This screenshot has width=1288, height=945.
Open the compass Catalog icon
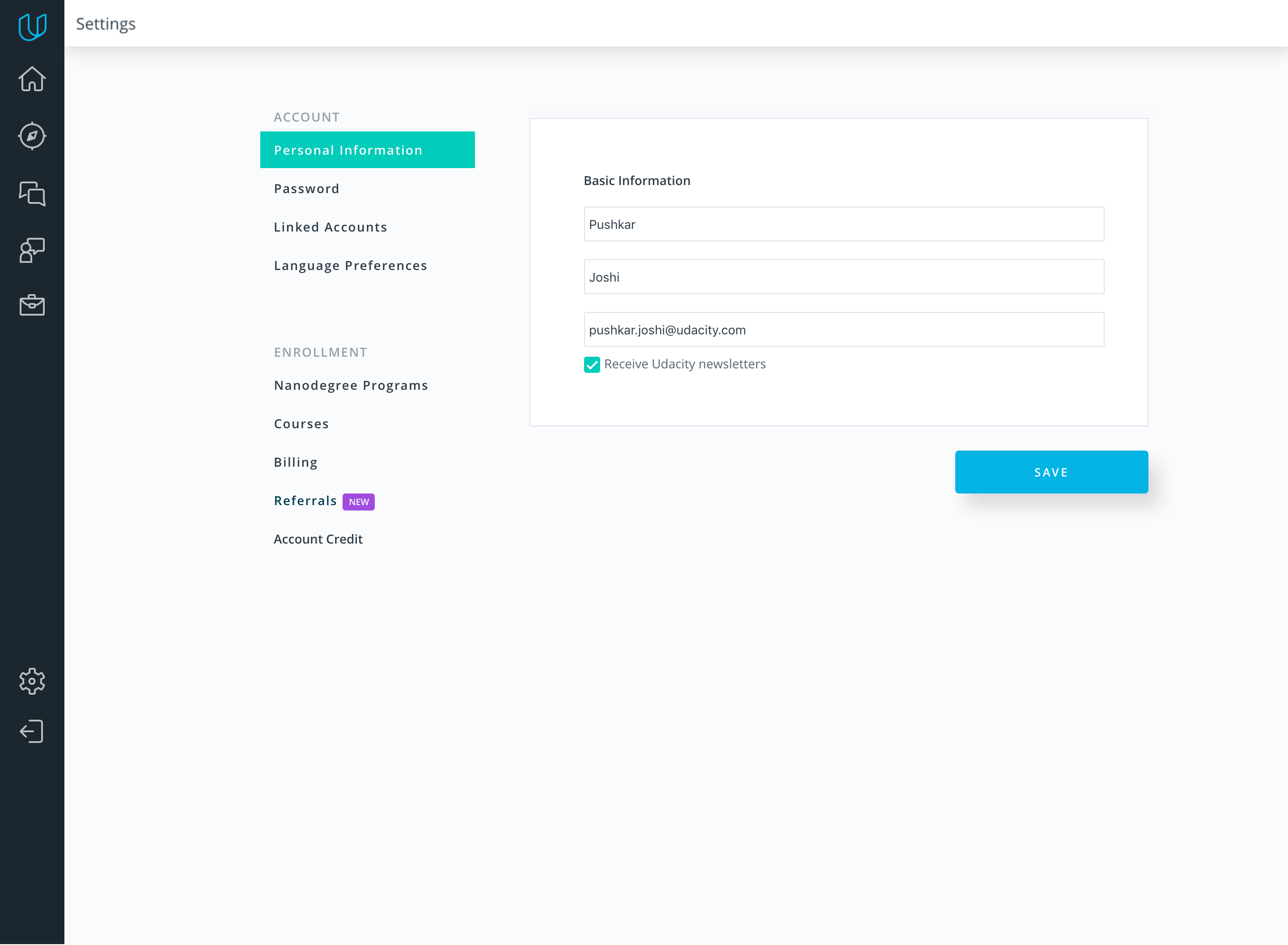(32, 136)
